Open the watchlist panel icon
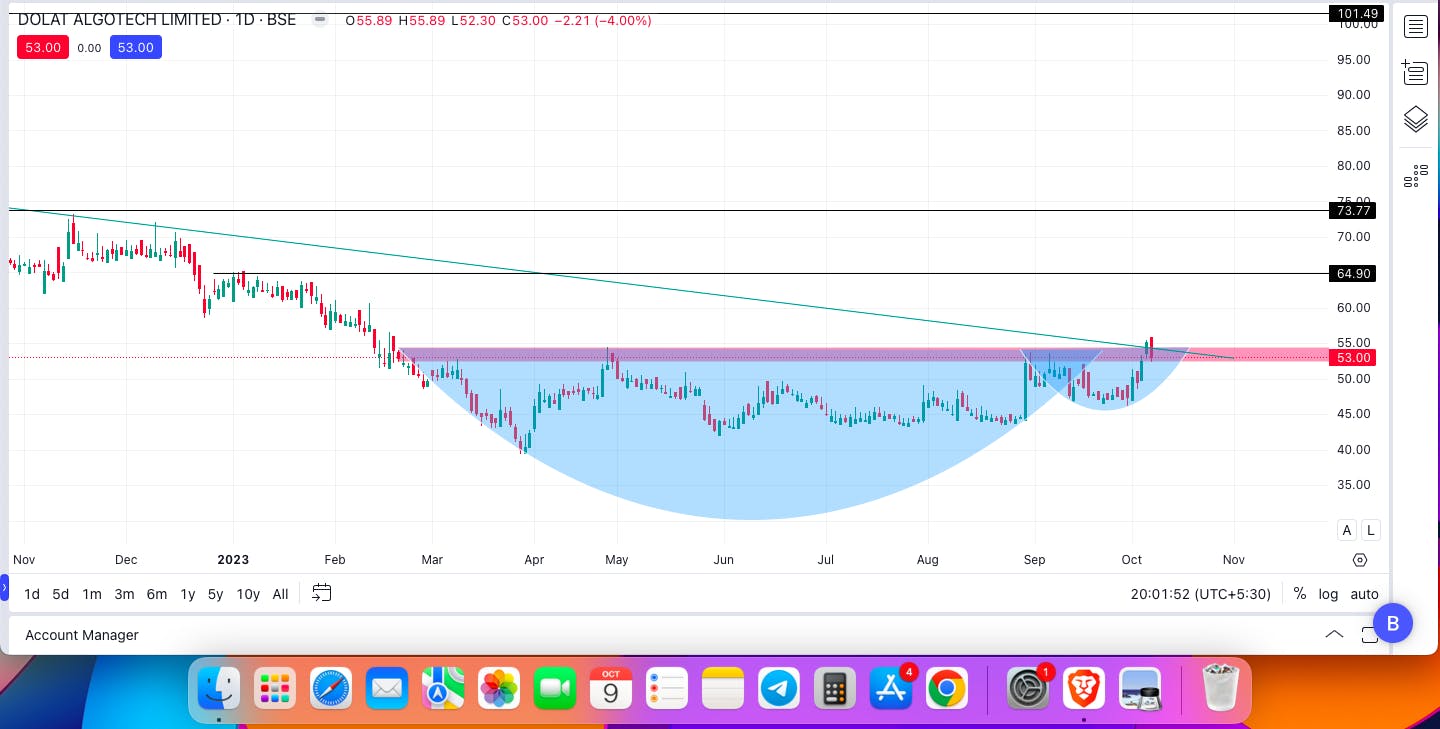The height and width of the screenshot is (729, 1440). [1415, 27]
